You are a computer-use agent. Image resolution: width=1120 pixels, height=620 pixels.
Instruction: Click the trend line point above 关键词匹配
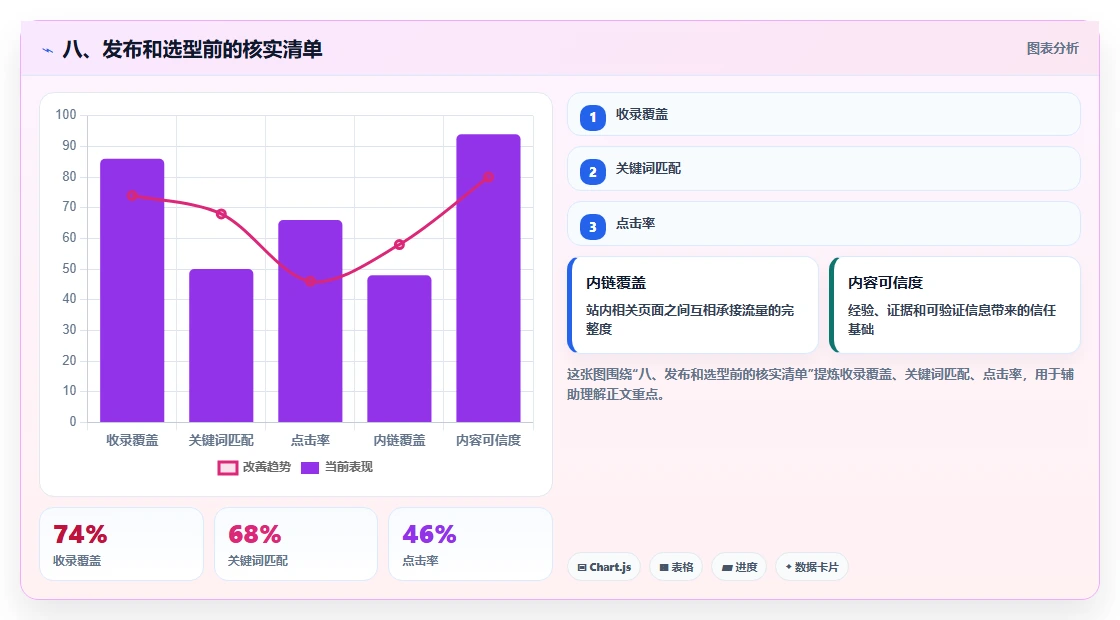[221, 214]
